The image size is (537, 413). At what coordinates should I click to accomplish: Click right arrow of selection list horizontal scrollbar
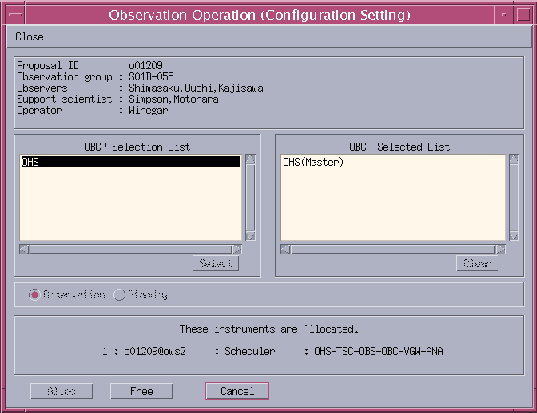pos(237,249)
